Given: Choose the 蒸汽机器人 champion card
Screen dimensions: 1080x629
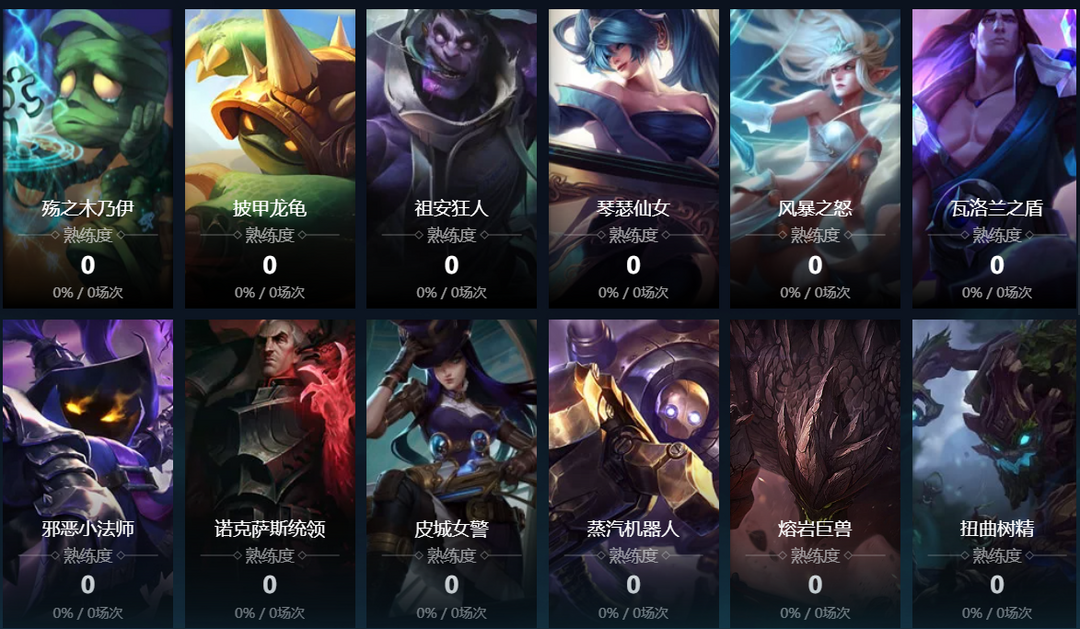Looking at the screenshot, I should click(x=634, y=474).
